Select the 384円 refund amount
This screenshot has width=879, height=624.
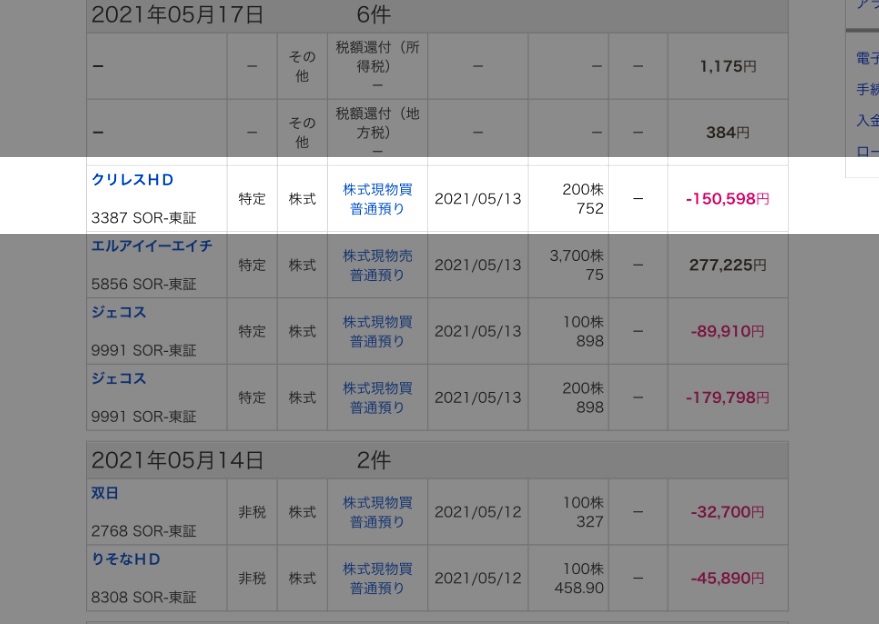[x=728, y=133]
